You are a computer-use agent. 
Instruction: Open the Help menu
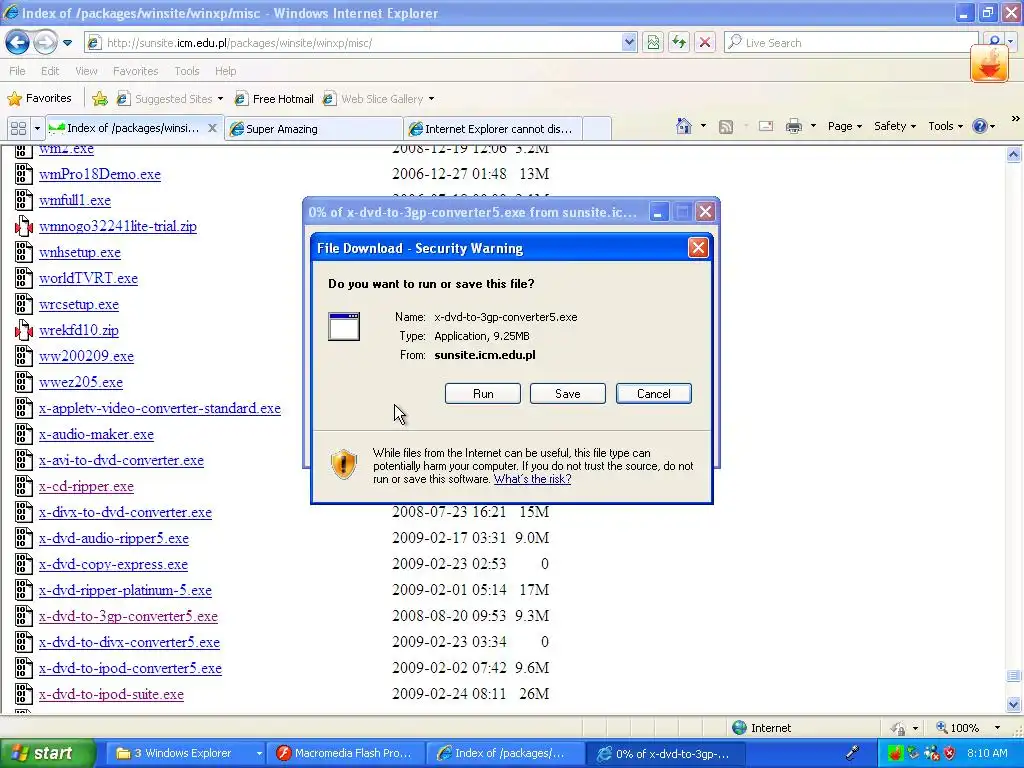click(x=225, y=71)
